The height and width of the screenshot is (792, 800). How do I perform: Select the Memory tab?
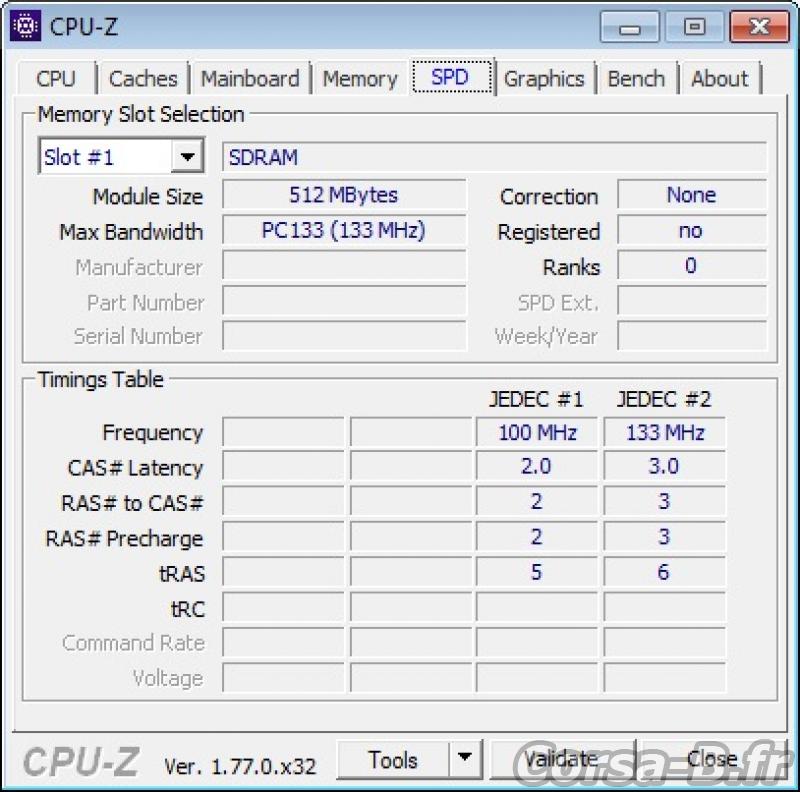pyautogui.click(x=360, y=79)
